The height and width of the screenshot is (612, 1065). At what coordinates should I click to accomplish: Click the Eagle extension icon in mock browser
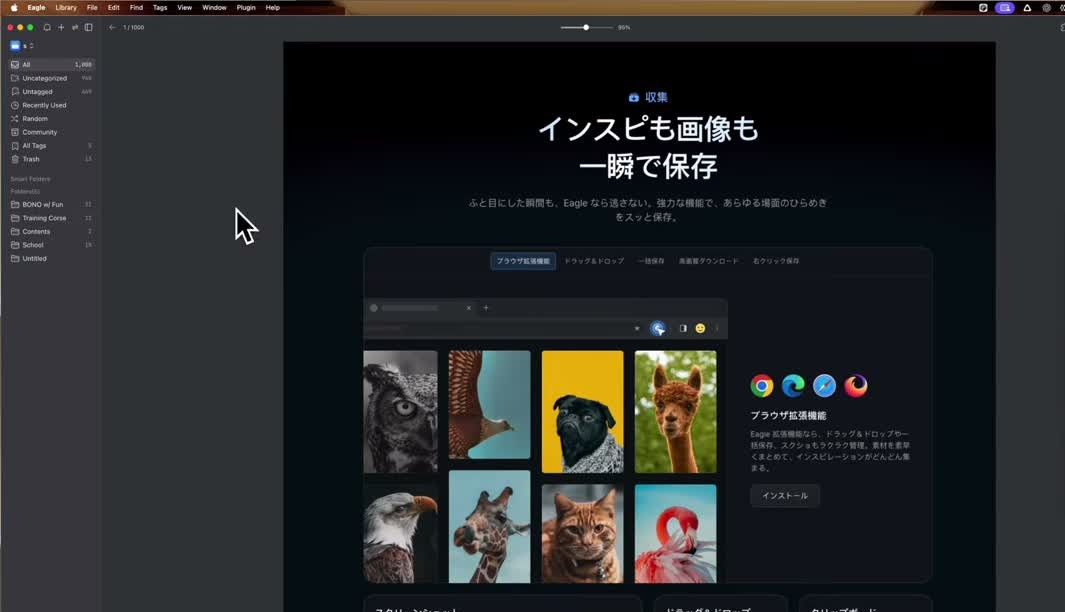point(658,329)
